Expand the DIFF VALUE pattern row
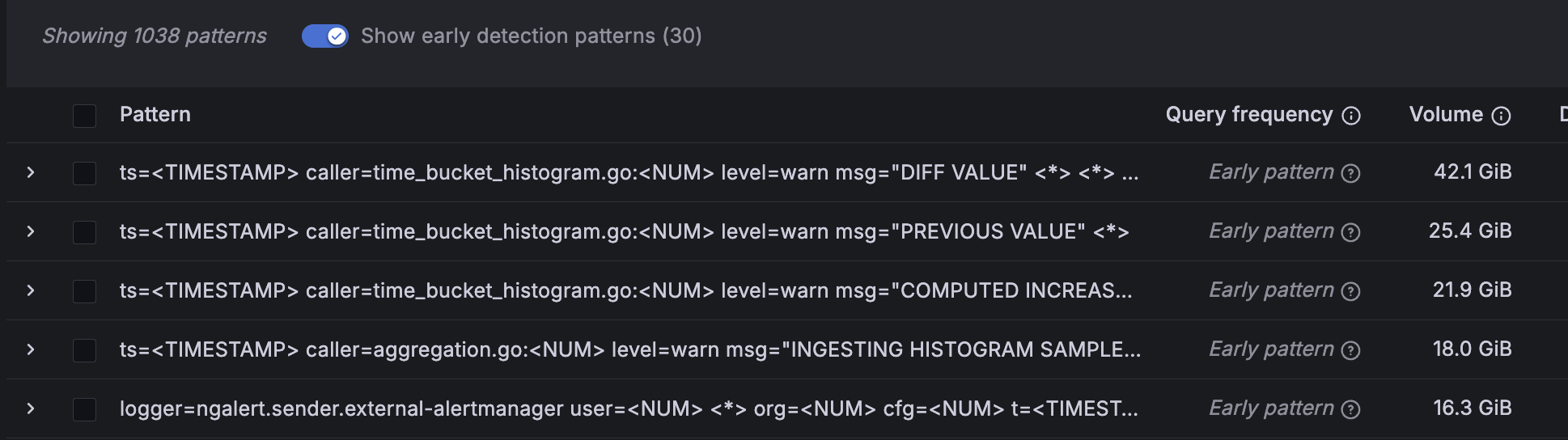This screenshot has height=440, width=1568. point(31,172)
